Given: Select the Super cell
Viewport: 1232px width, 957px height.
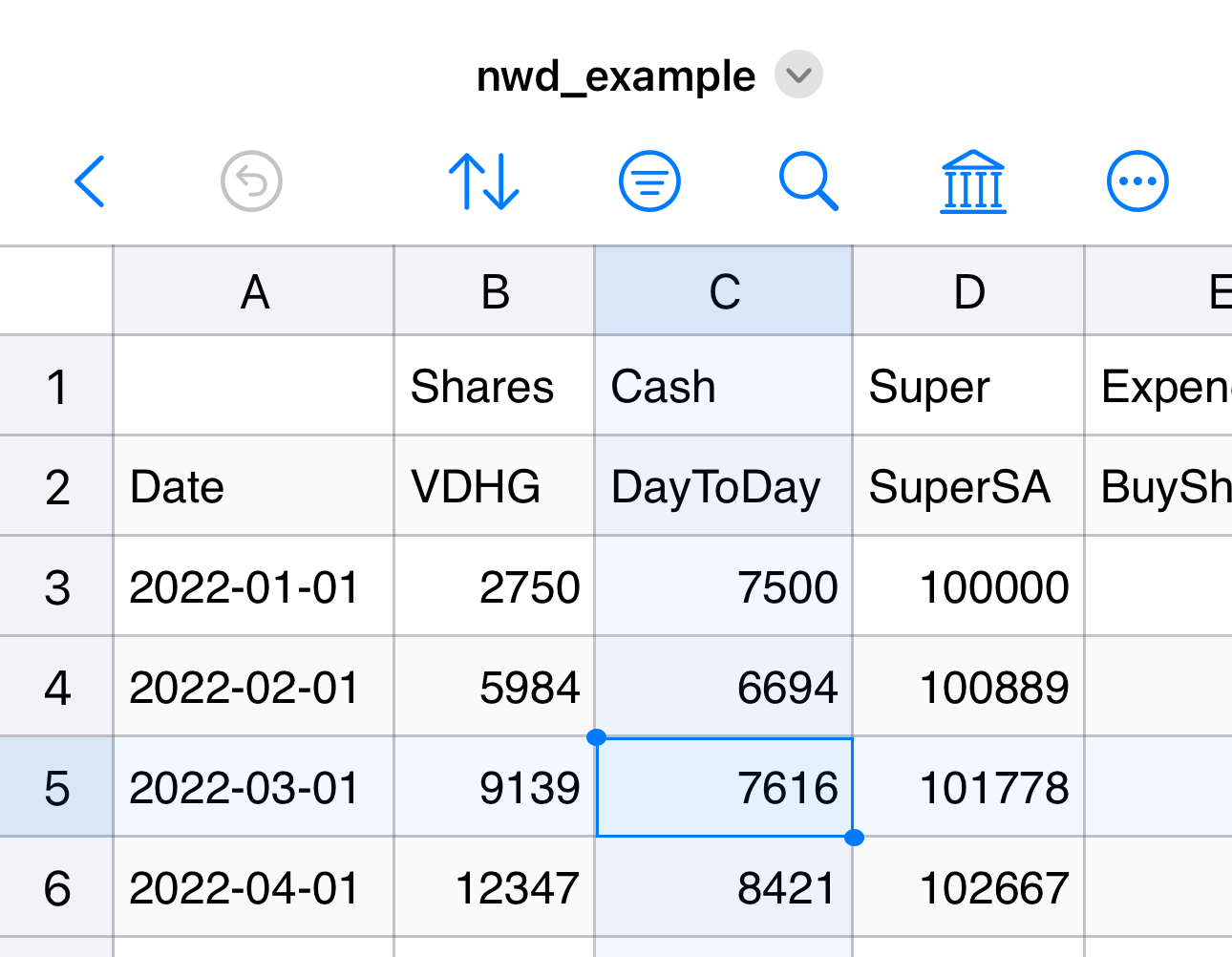Looking at the screenshot, I should coord(968,386).
